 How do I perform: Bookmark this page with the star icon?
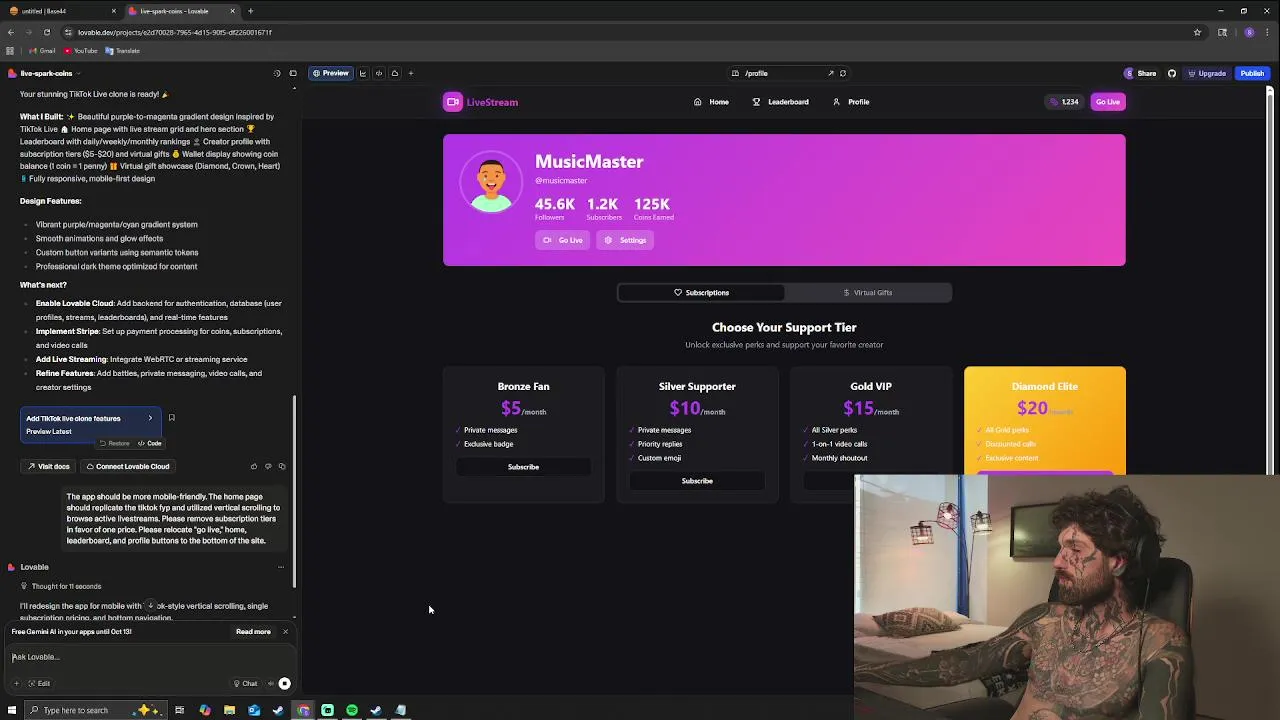1197,32
